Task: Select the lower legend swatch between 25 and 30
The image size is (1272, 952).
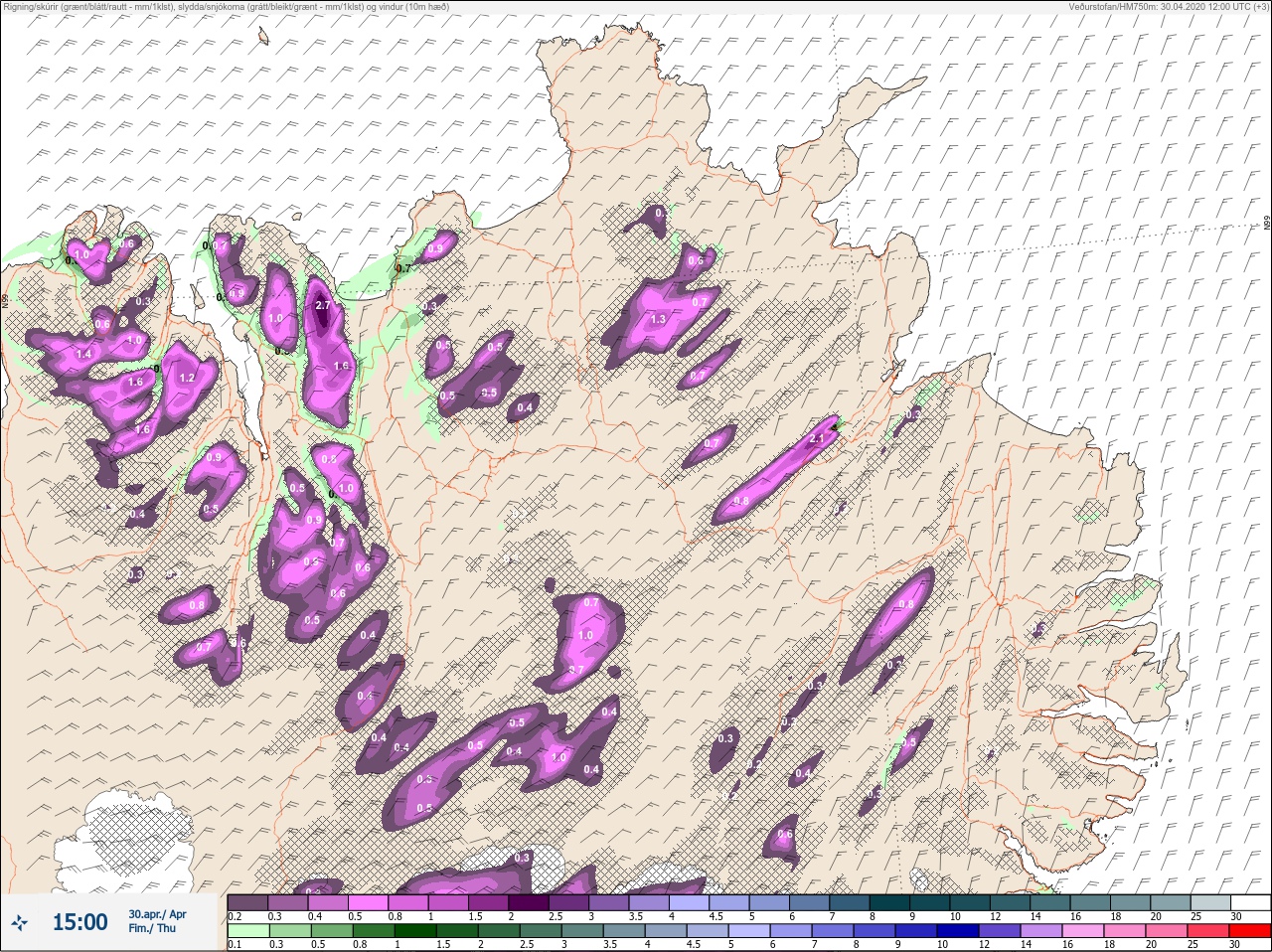Action: click(x=1210, y=931)
